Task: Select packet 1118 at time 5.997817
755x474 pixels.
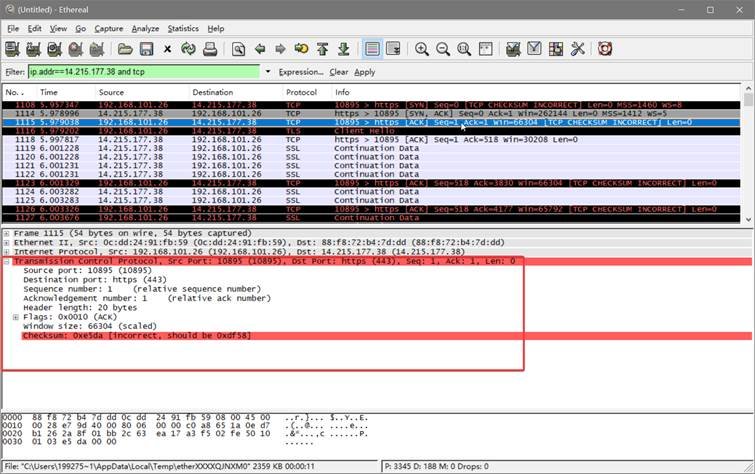Action: click(x=371, y=140)
